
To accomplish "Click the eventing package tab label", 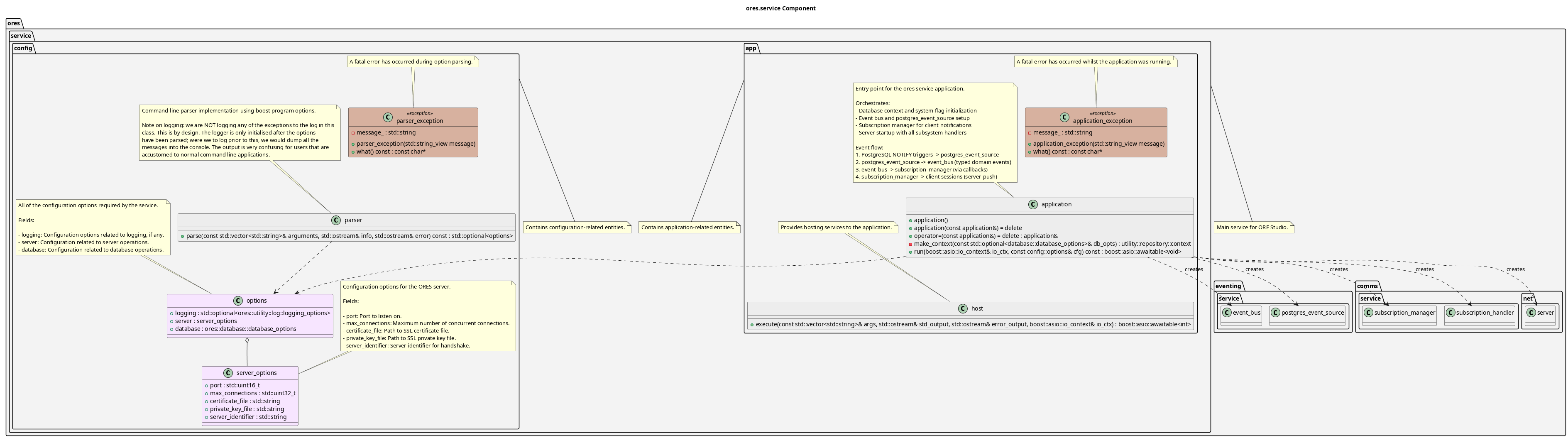I will pos(1228,286).
